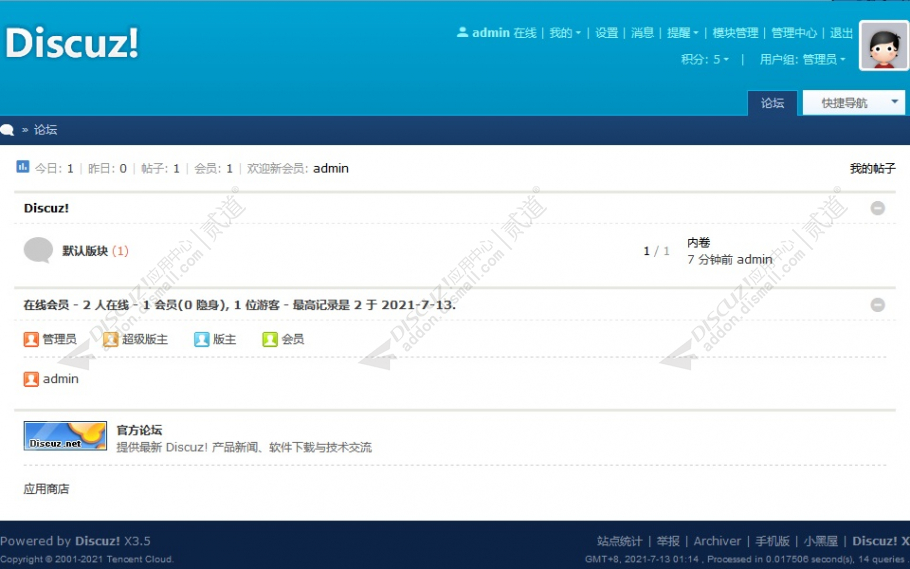The image size is (910, 569).
Task: Click Discuz! in Powered by footer
Action: coord(97,541)
